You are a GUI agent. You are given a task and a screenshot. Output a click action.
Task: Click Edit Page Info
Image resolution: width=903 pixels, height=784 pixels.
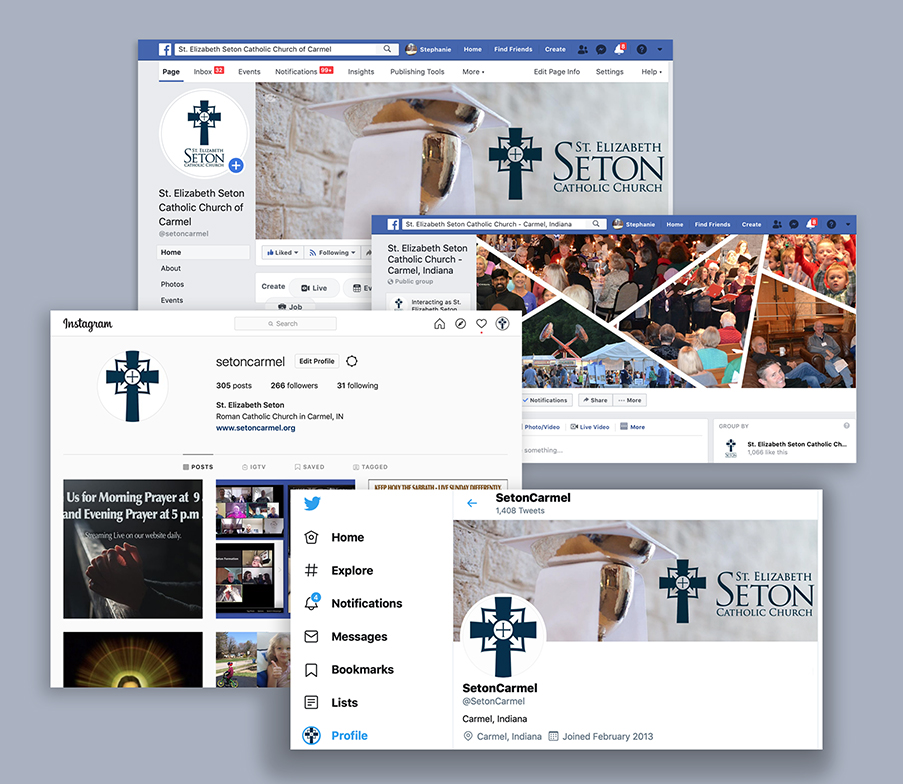[557, 72]
